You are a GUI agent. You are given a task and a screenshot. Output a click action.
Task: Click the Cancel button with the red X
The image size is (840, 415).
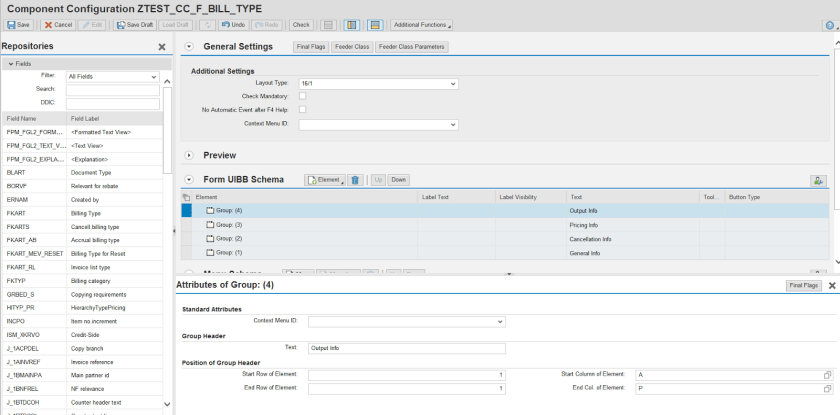(x=58, y=24)
